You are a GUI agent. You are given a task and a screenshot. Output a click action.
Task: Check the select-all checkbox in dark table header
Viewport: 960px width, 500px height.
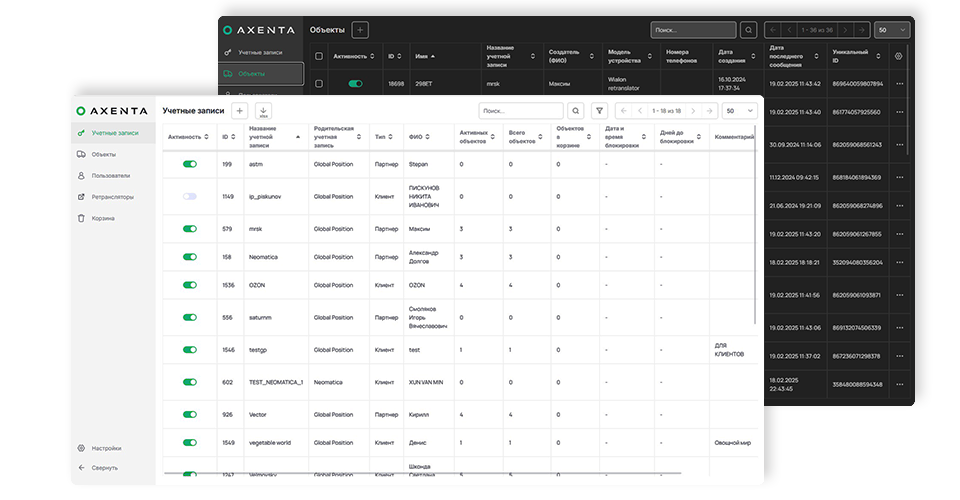coord(319,56)
